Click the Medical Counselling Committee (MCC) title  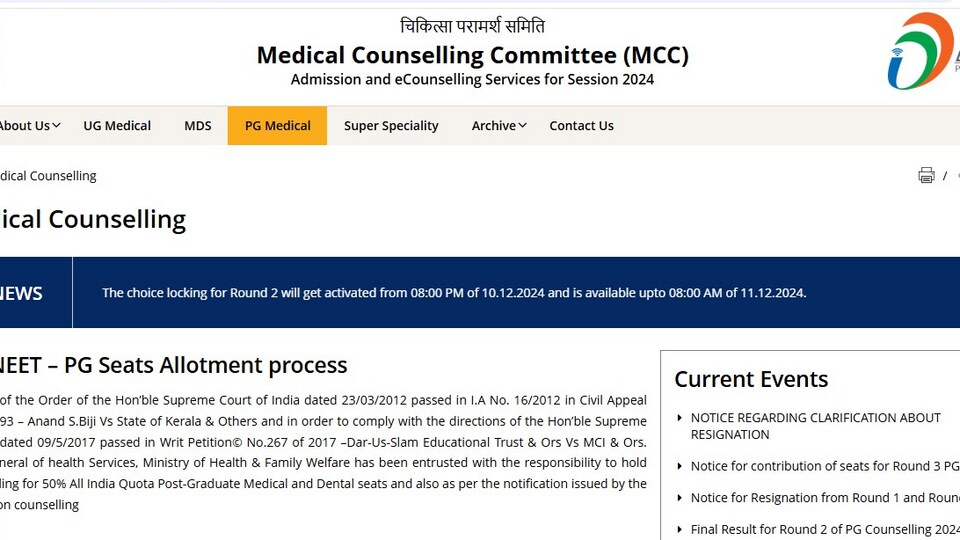pyautogui.click(x=473, y=55)
